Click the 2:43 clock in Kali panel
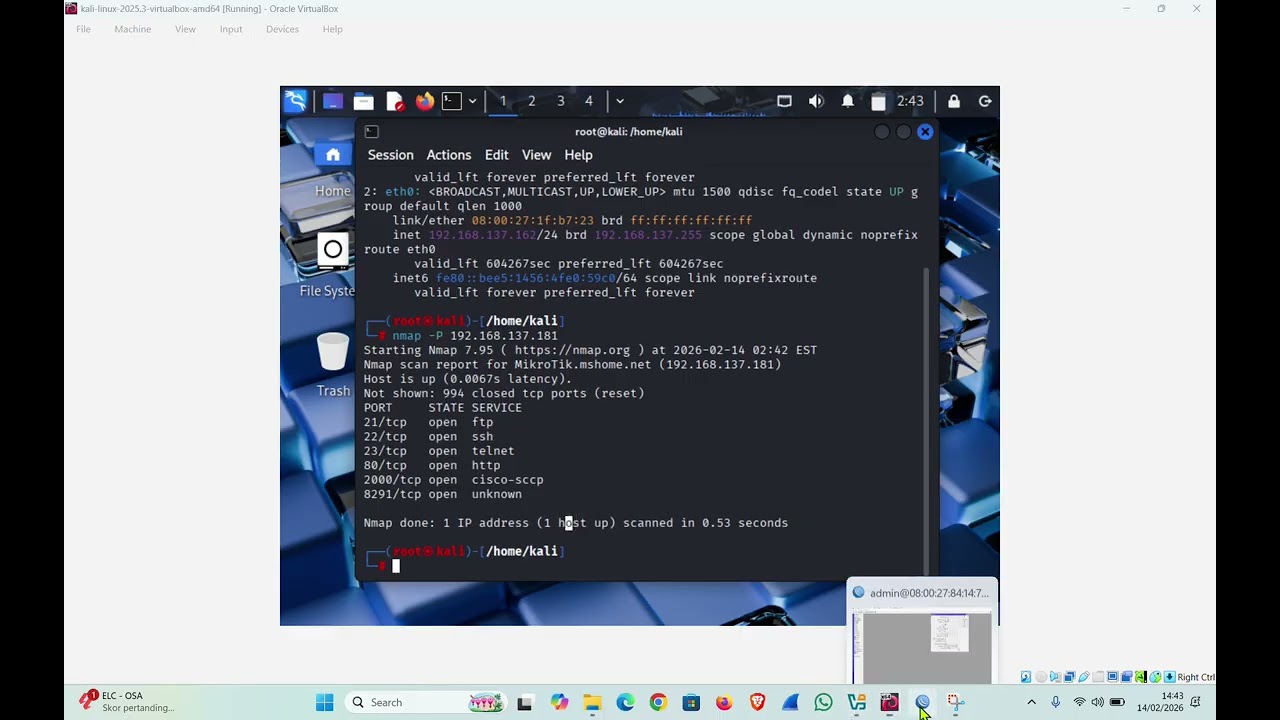 point(910,101)
